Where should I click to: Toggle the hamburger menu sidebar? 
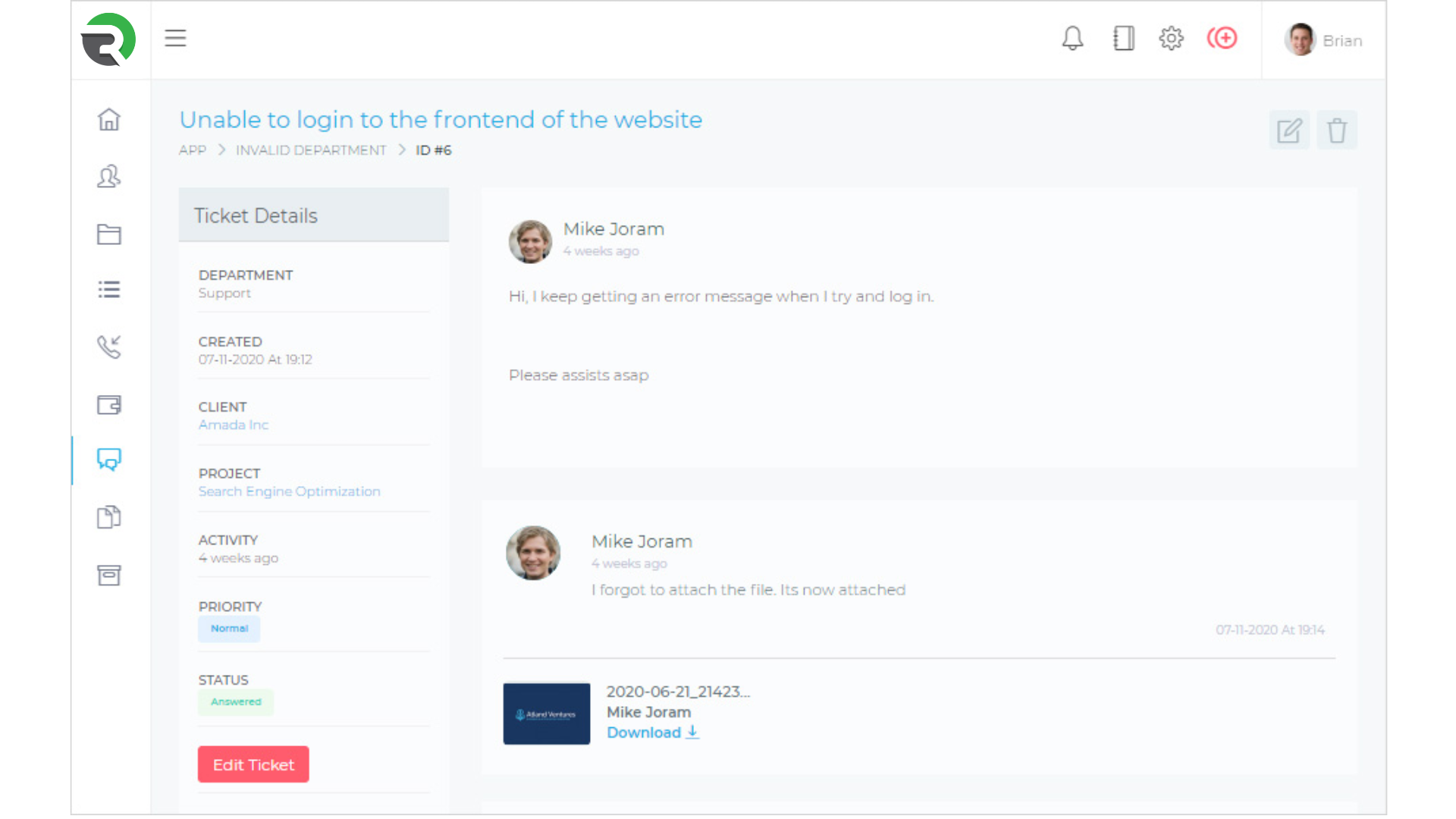[x=175, y=38]
